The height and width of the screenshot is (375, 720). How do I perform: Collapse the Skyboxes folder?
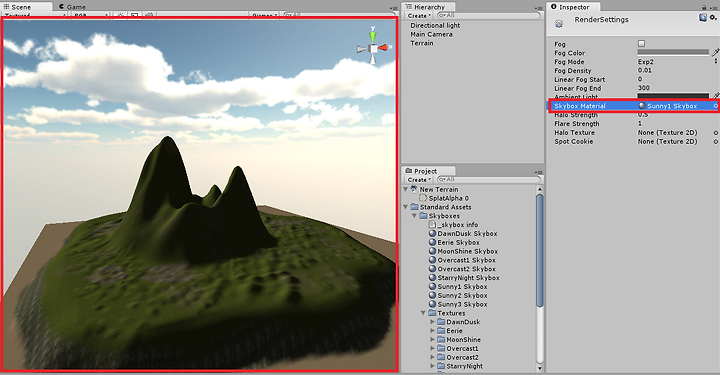point(414,216)
